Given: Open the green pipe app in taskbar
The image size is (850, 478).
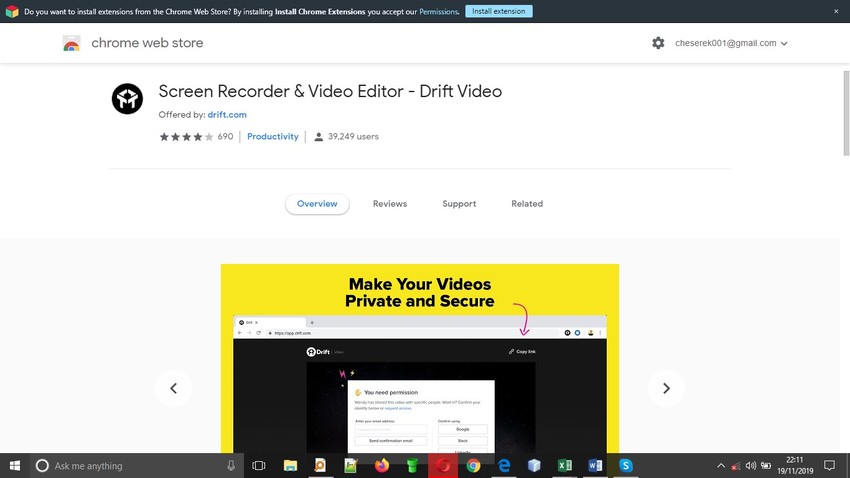Looking at the screenshot, I should pyautogui.click(x=412, y=466).
